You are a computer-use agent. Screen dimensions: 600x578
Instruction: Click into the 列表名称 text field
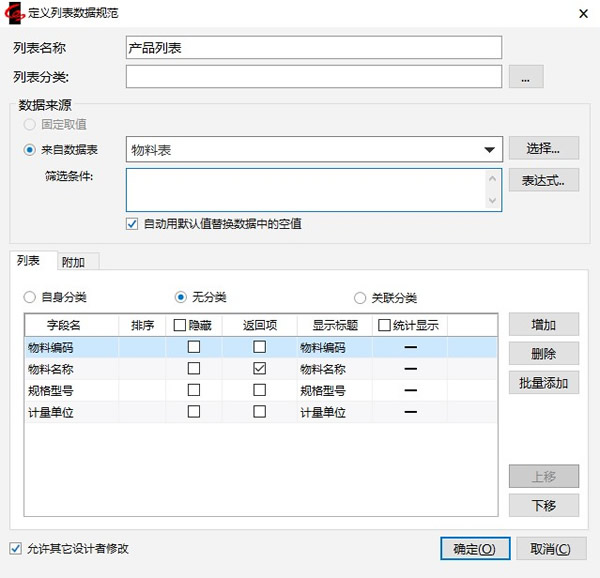pyautogui.click(x=313, y=47)
